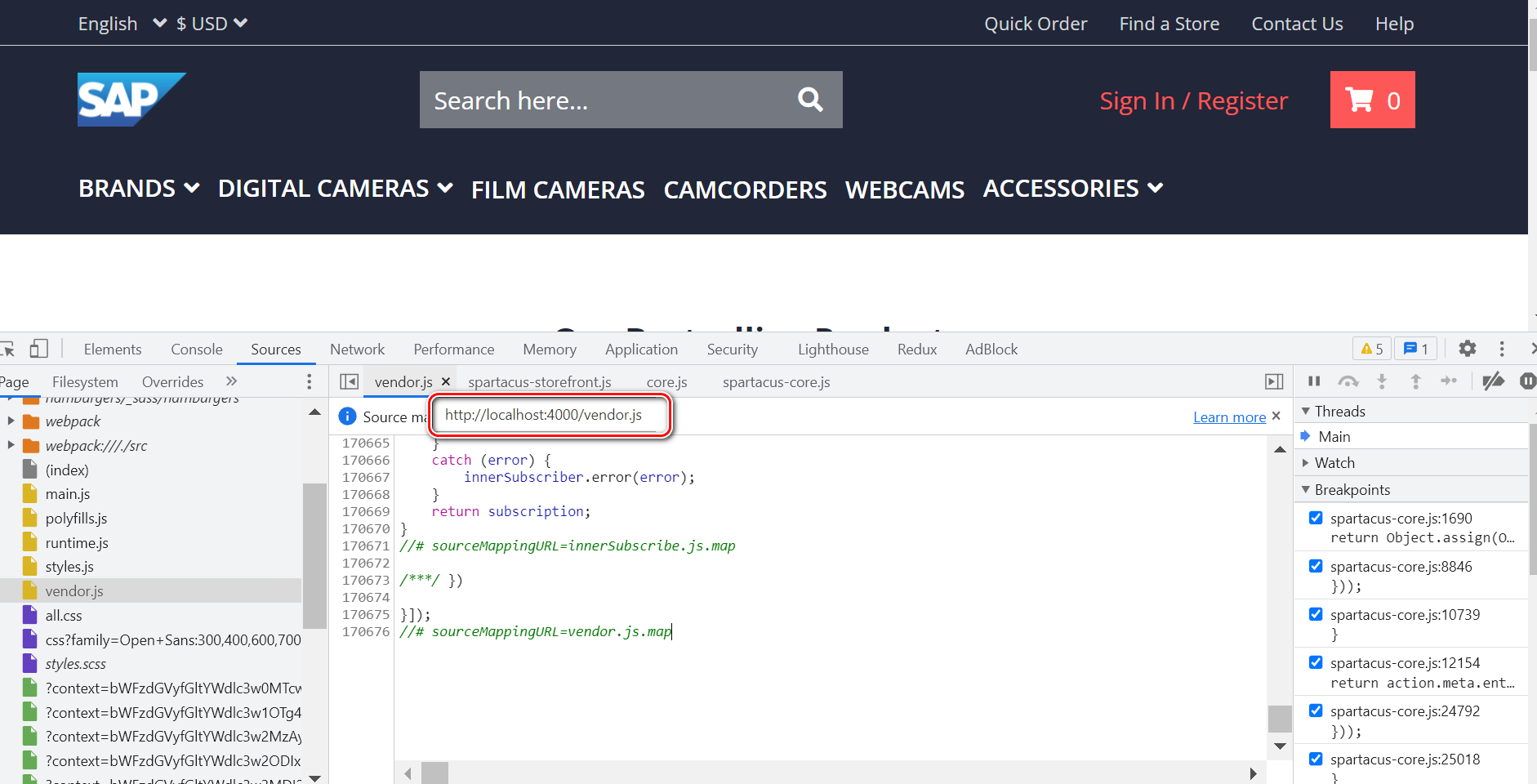Click code editor horizontal scrollbar thumb

(x=435, y=773)
